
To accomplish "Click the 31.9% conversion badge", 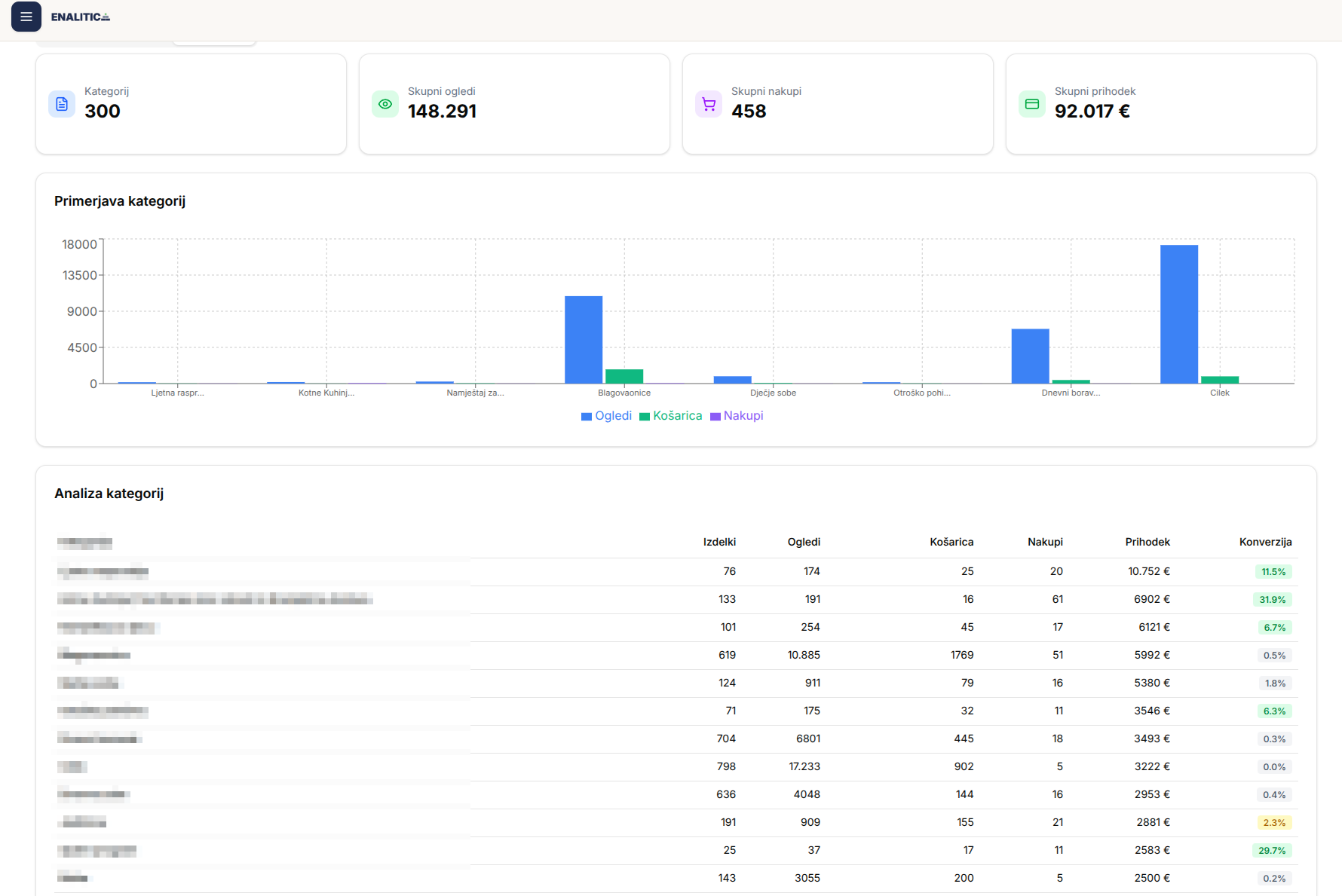I will click(1273, 600).
